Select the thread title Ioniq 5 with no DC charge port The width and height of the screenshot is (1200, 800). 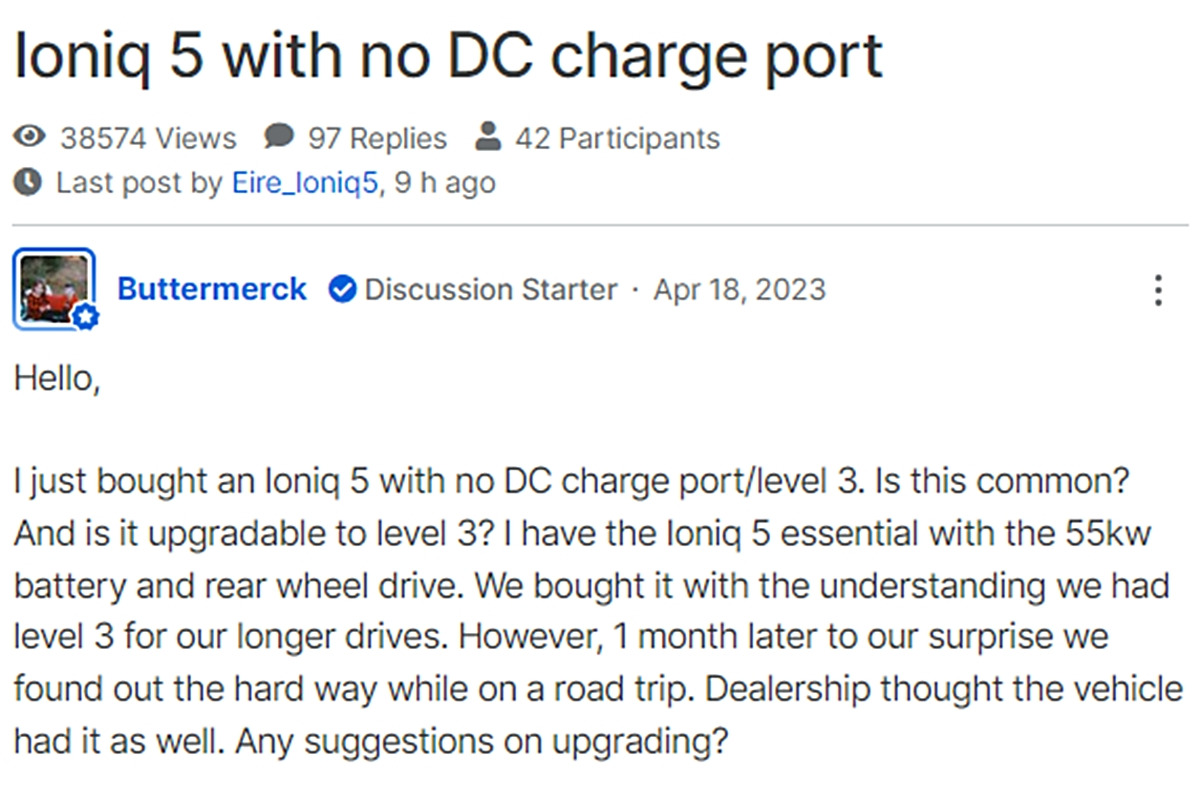[x=447, y=57]
